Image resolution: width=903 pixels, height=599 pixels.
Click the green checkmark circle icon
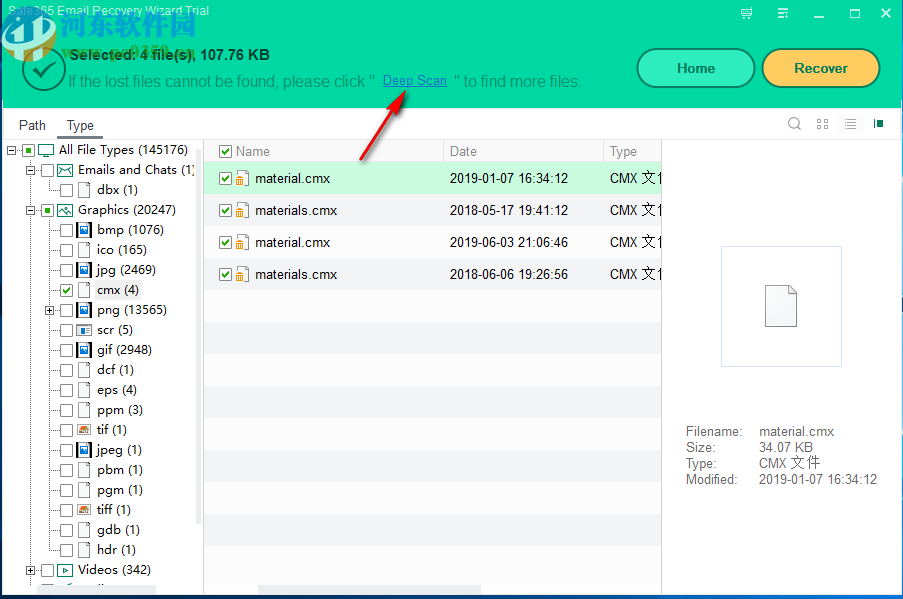pos(44,71)
